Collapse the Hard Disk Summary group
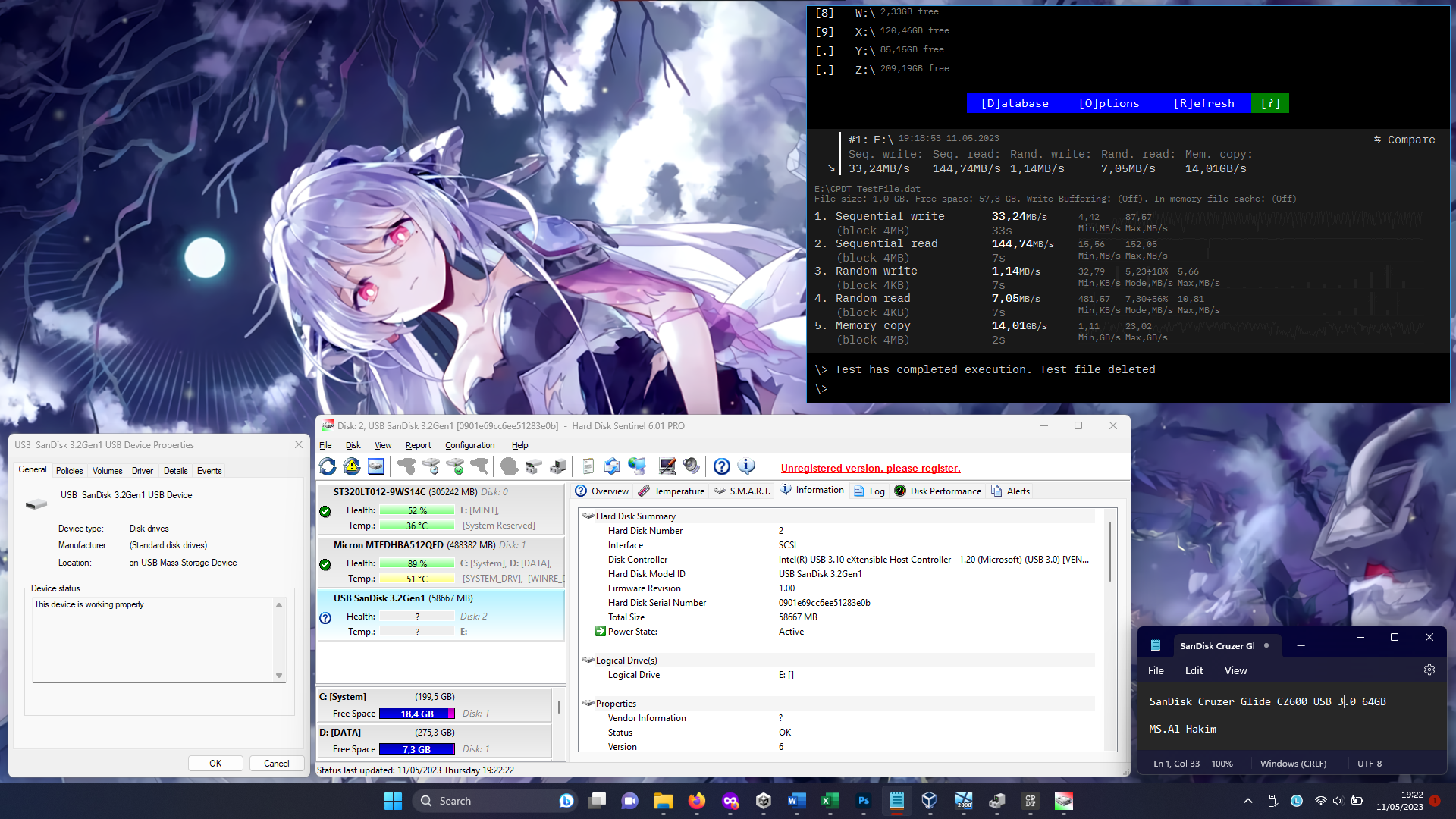The width and height of the screenshot is (1456, 819). (588, 516)
